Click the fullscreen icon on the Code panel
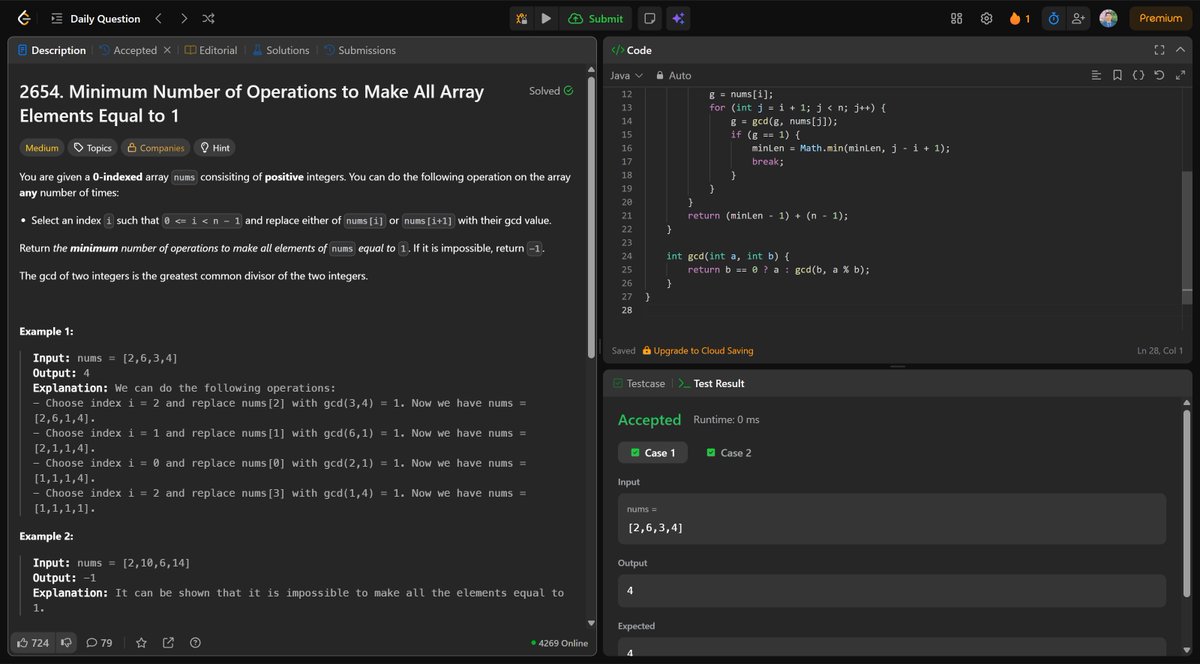The image size is (1200, 664). (x=1159, y=50)
